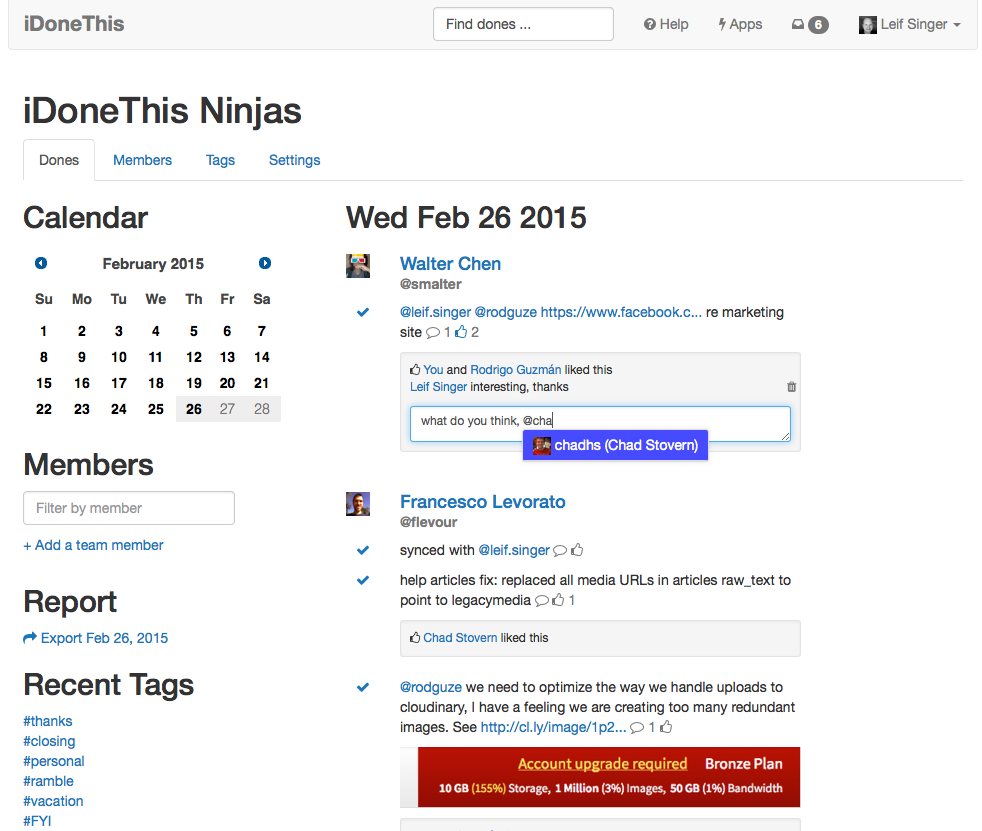Go to next month in calendar
Screen dimensions: 982x831
point(265,263)
